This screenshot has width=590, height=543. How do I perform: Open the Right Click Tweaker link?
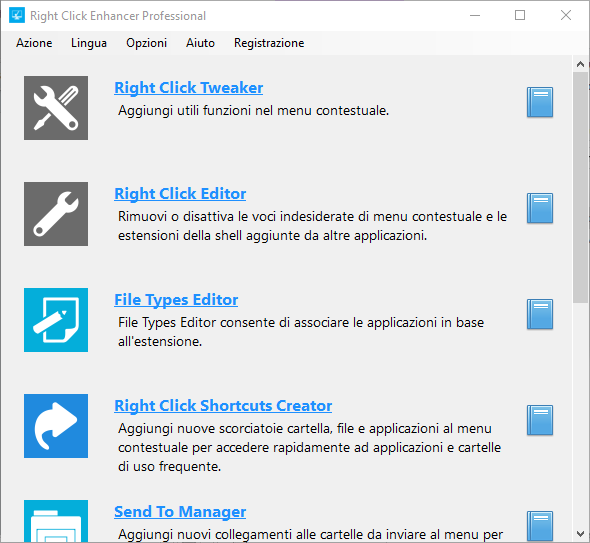coord(189,88)
